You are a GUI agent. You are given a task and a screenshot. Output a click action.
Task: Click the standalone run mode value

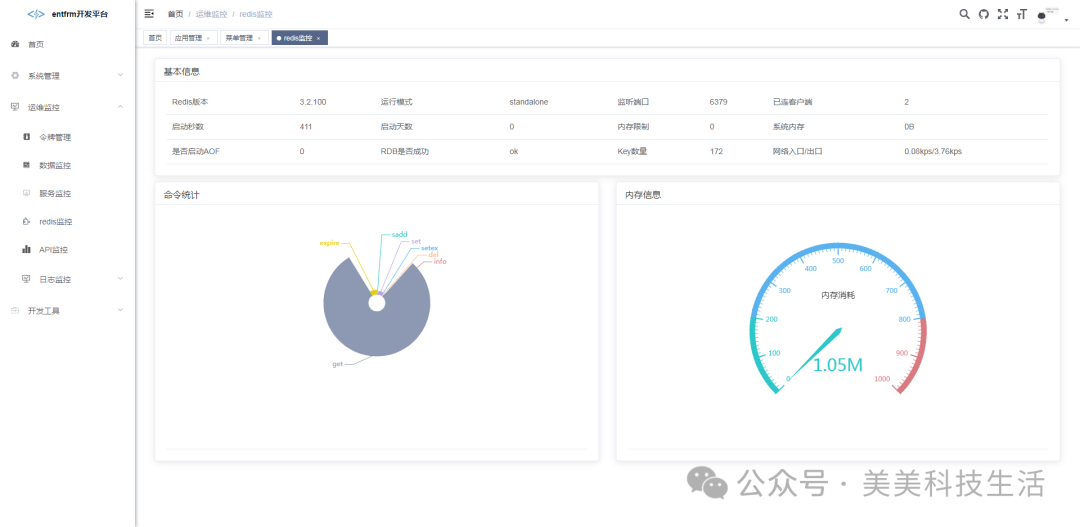tap(529, 102)
